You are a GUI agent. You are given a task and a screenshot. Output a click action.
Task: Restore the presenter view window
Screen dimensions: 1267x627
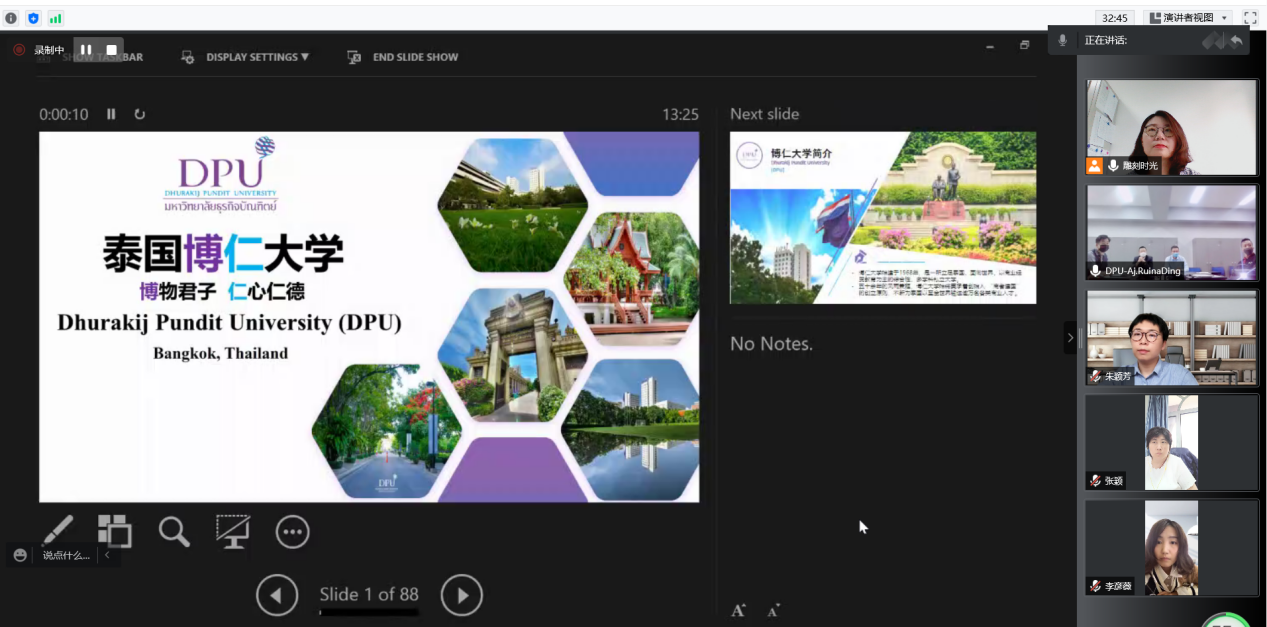(1024, 46)
